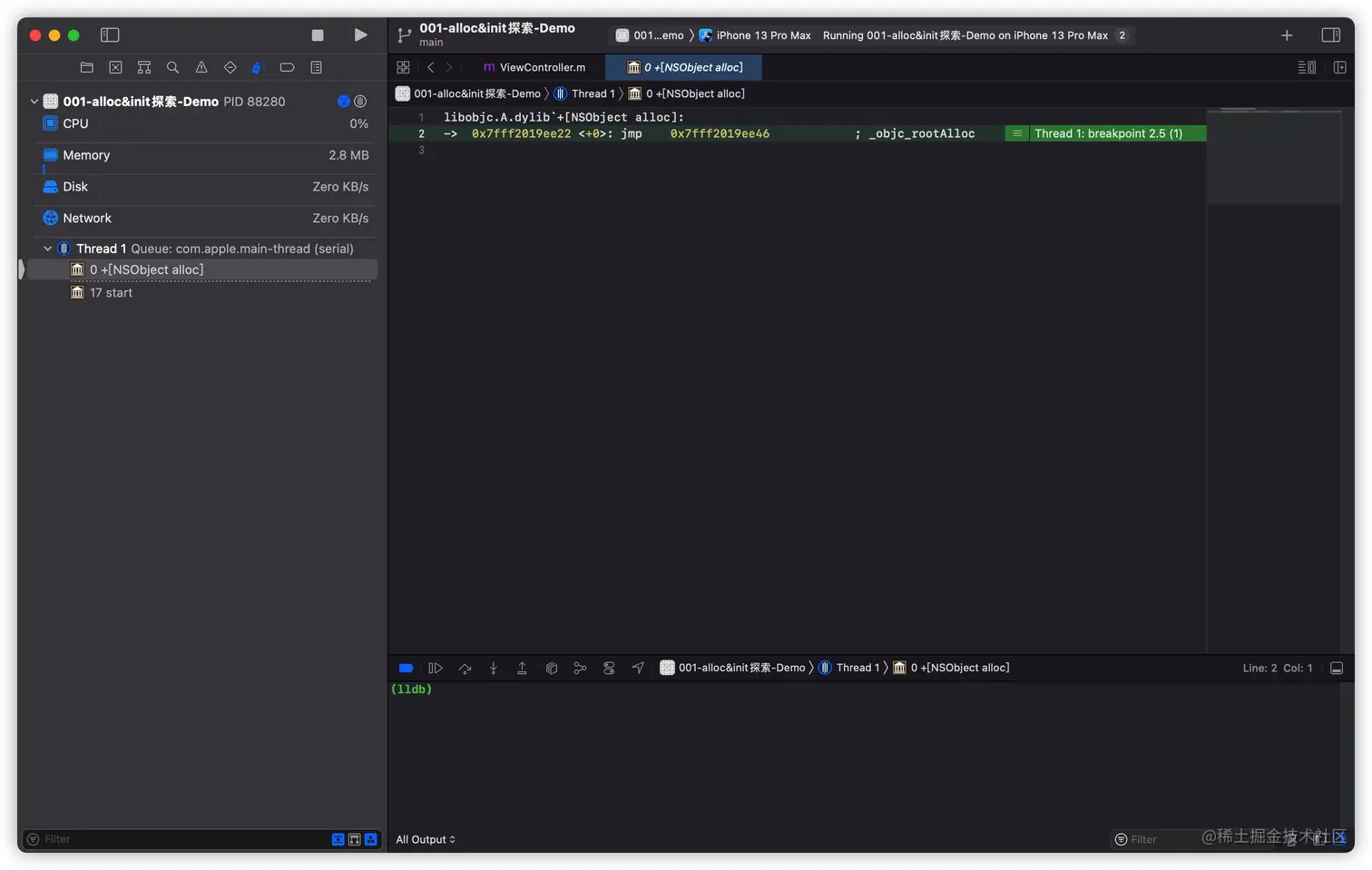Open the Source Control navigator
The height and width of the screenshot is (870, 1372).
115,67
